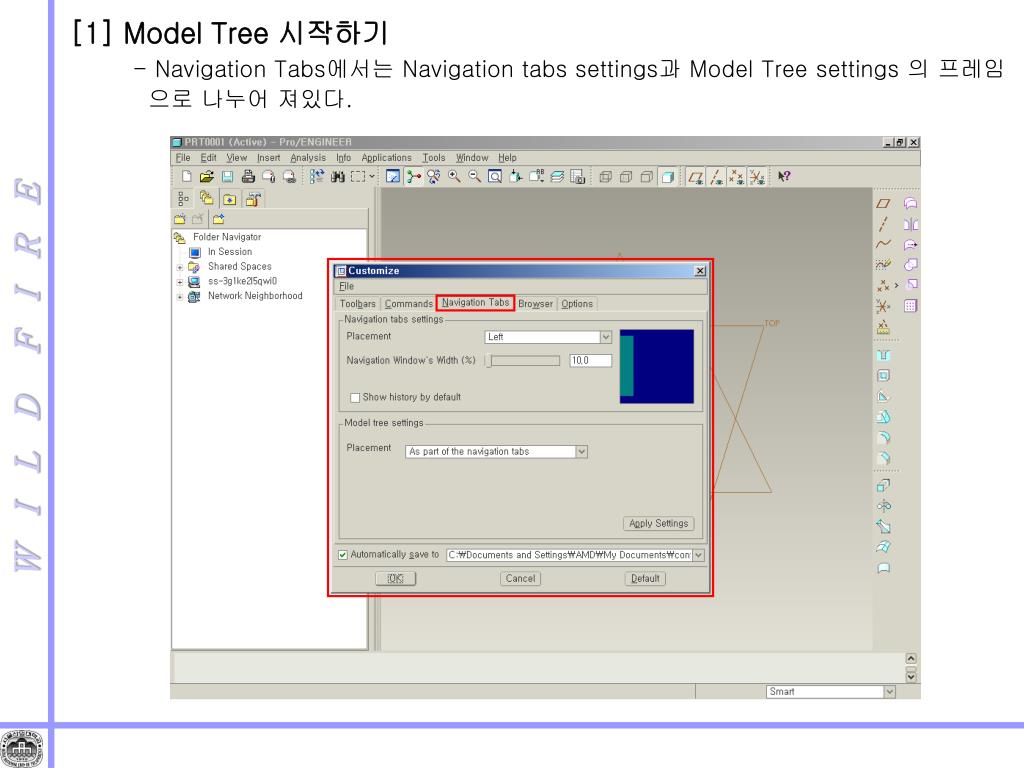Select the Hole tool in right toolbar
The height and width of the screenshot is (768, 1024).
[x=883, y=355]
